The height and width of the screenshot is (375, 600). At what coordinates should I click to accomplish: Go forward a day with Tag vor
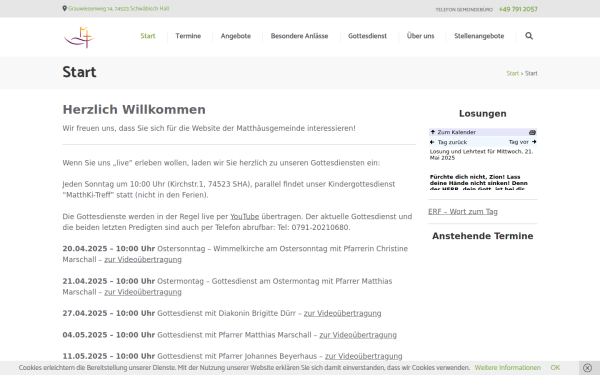coord(518,142)
